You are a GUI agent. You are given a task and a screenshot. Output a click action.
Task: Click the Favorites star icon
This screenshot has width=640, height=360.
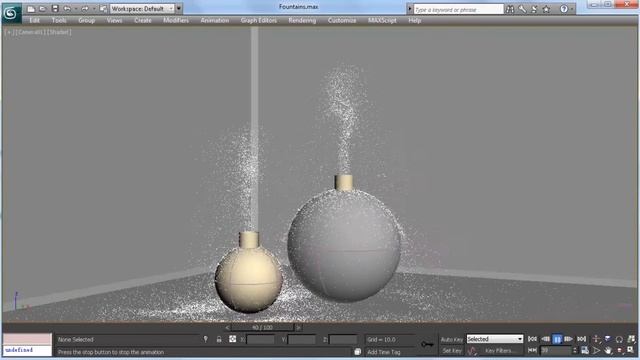546,9
